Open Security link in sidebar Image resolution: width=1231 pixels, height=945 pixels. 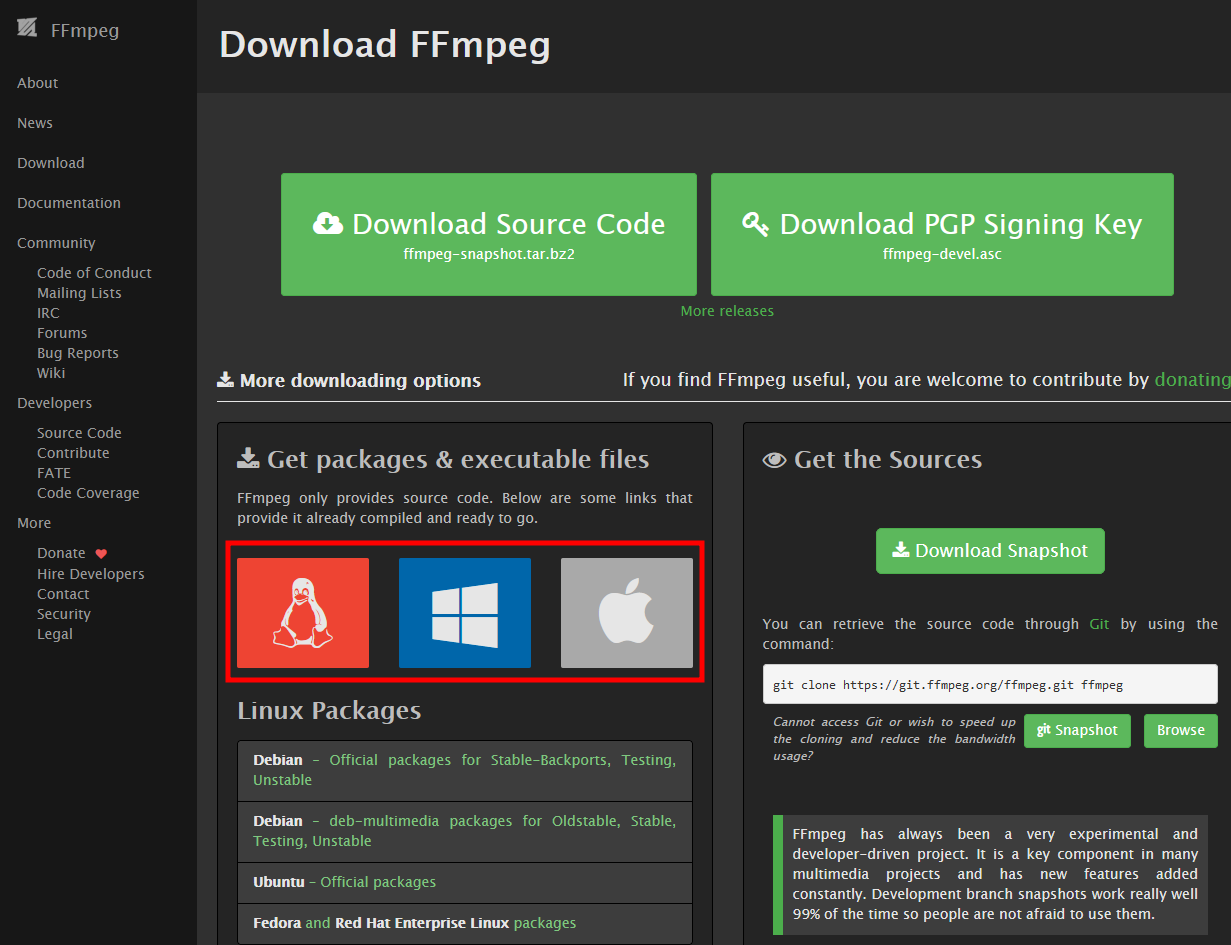(x=64, y=614)
